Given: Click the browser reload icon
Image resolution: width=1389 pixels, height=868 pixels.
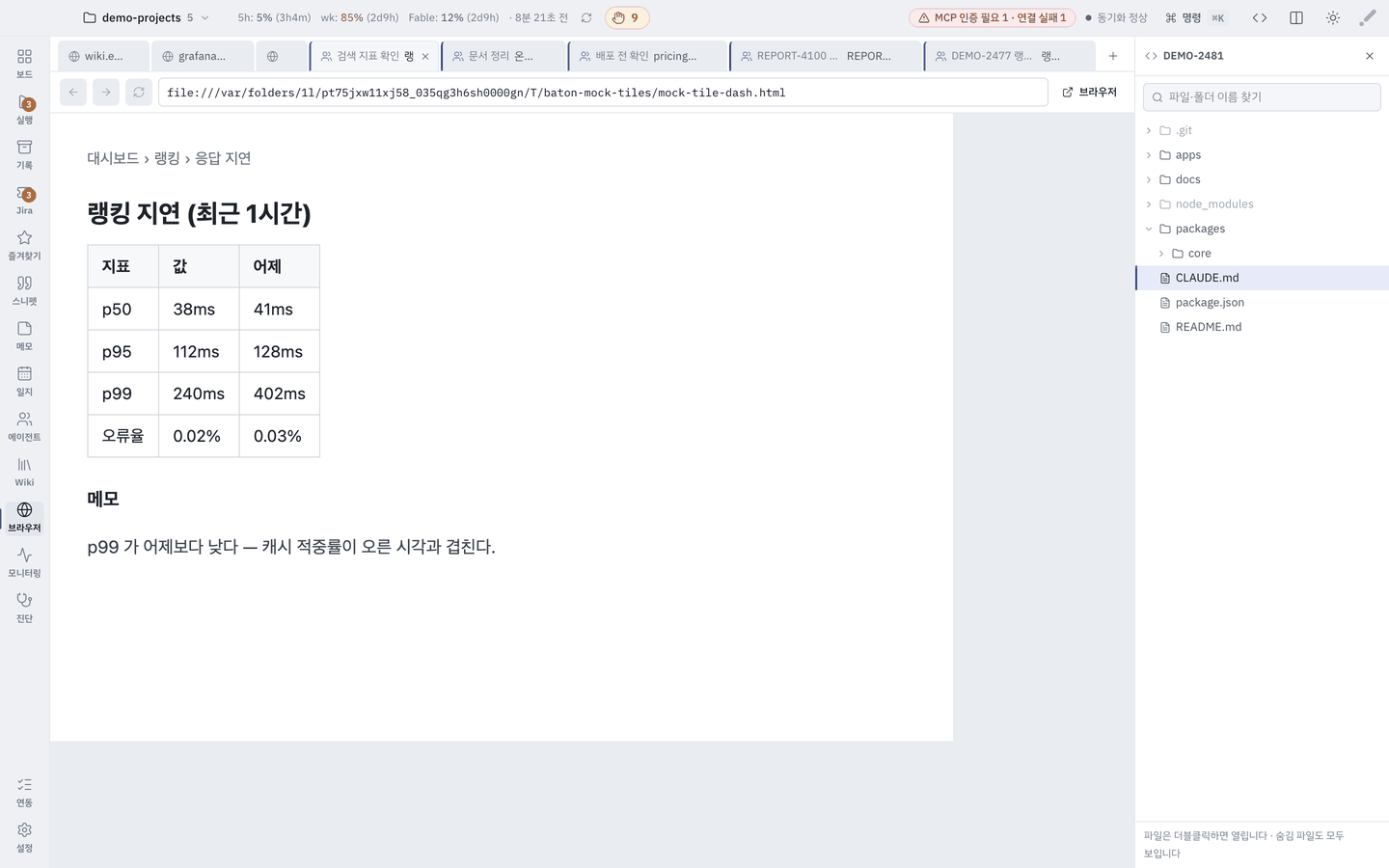Looking at the screenshot, I should point(139,93).
